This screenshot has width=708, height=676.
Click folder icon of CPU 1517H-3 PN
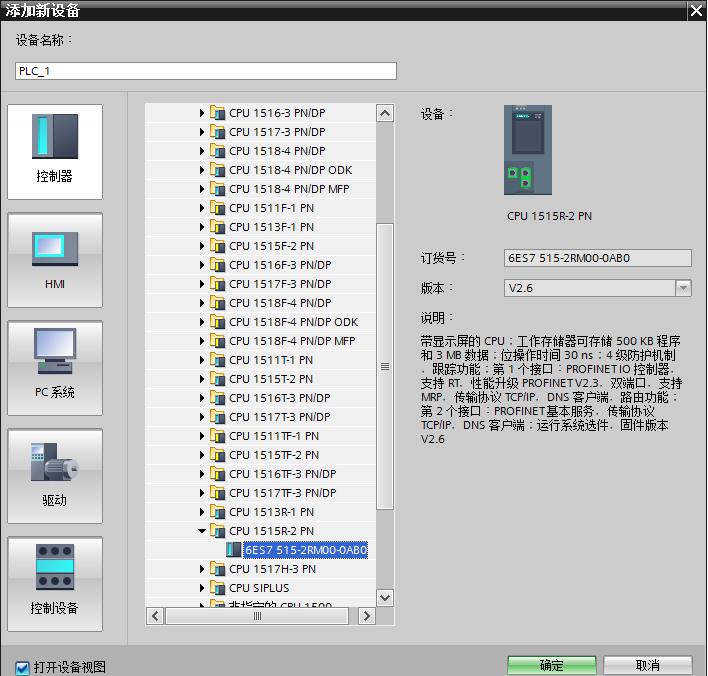pos(218,569)
